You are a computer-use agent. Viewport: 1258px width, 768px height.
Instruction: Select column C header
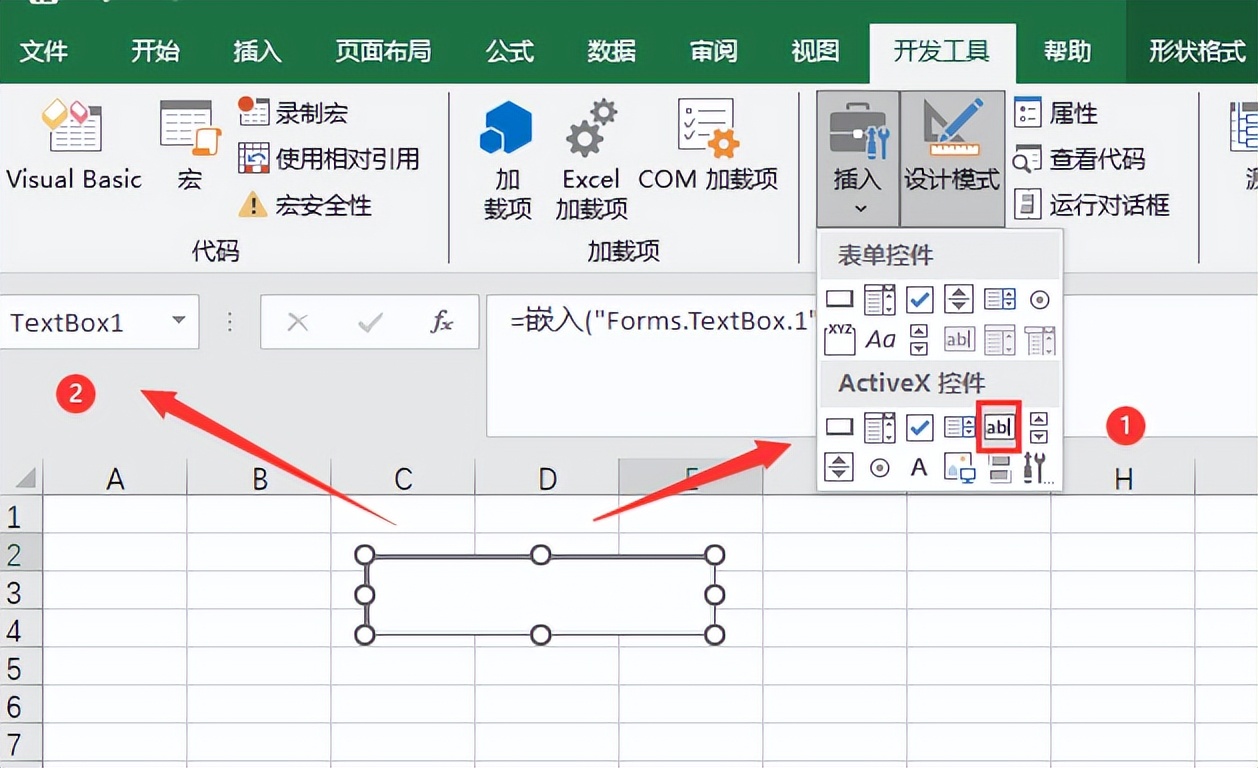[403, 479]
